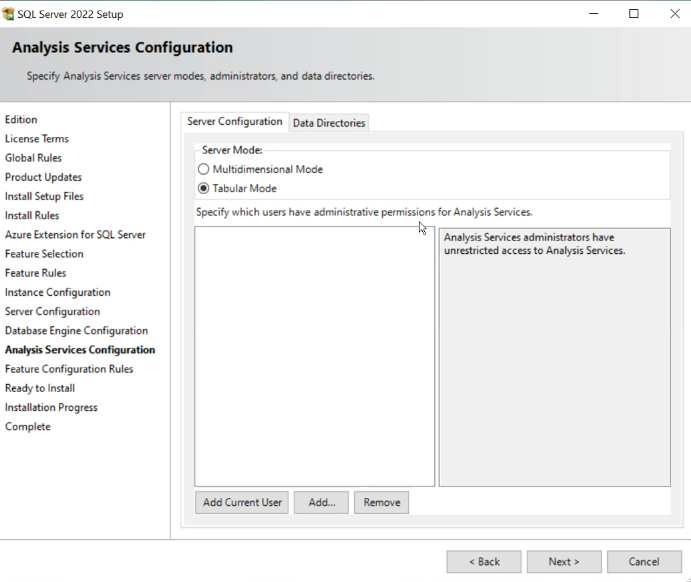Click Instance Configuration step
691x582 pixels.
(x=58, y=292)
